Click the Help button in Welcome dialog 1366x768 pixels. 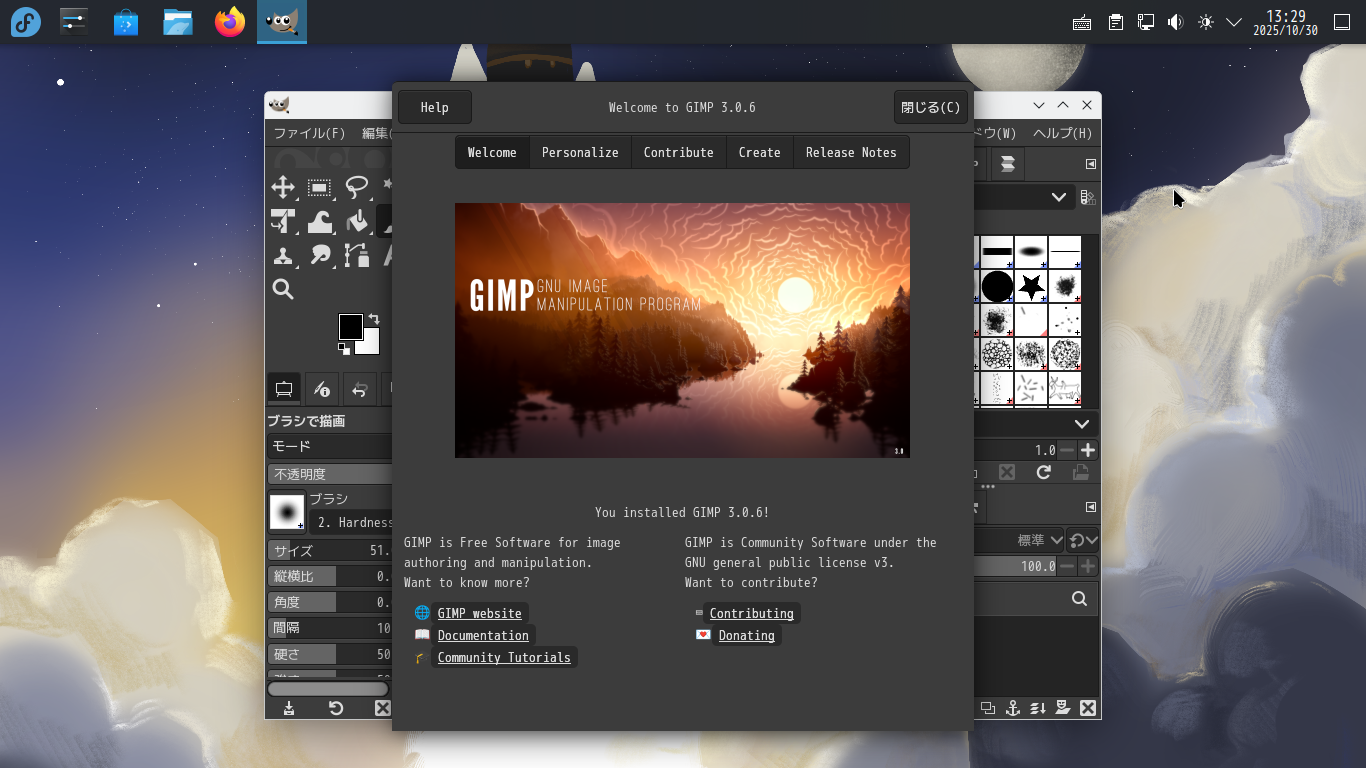tap(434, 107)
